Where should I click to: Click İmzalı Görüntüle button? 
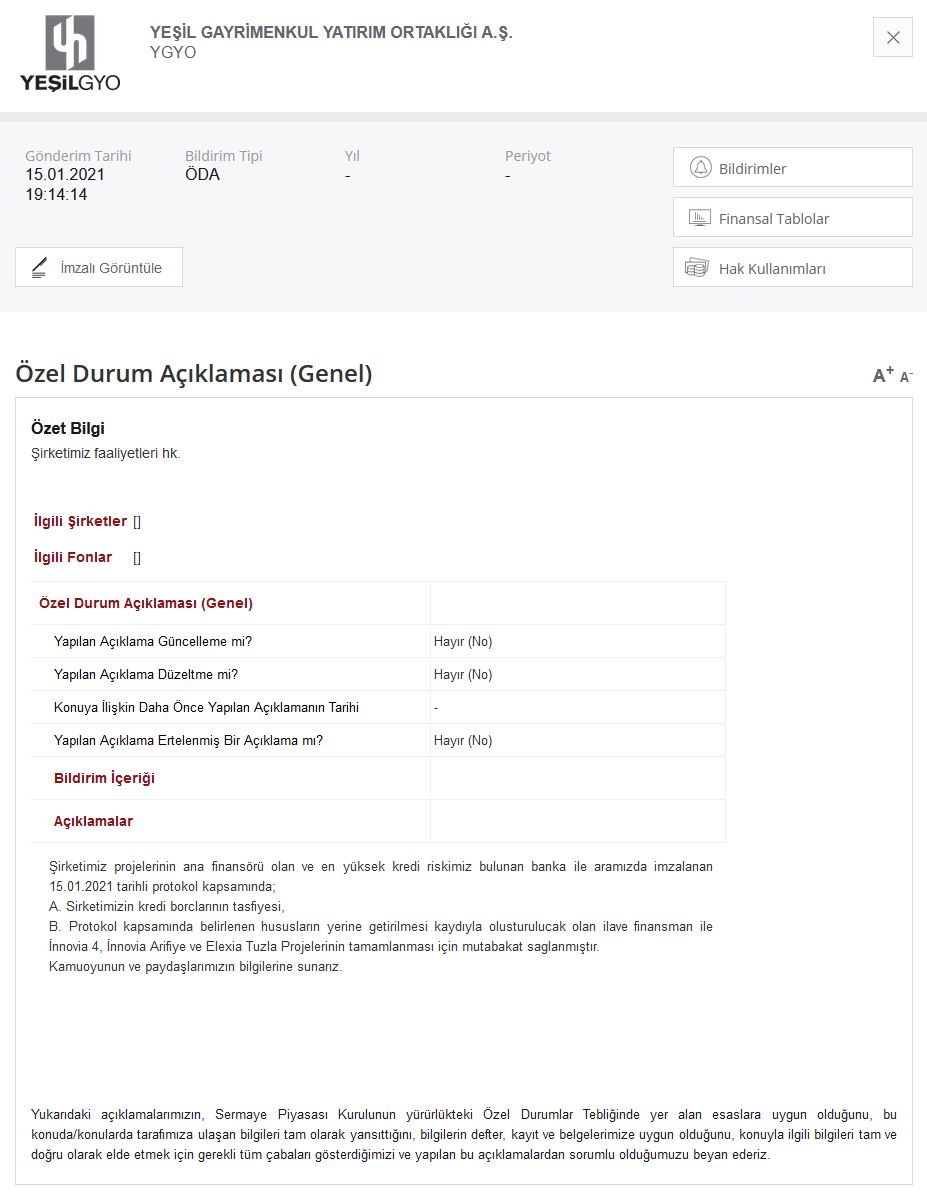click(99, 268)
